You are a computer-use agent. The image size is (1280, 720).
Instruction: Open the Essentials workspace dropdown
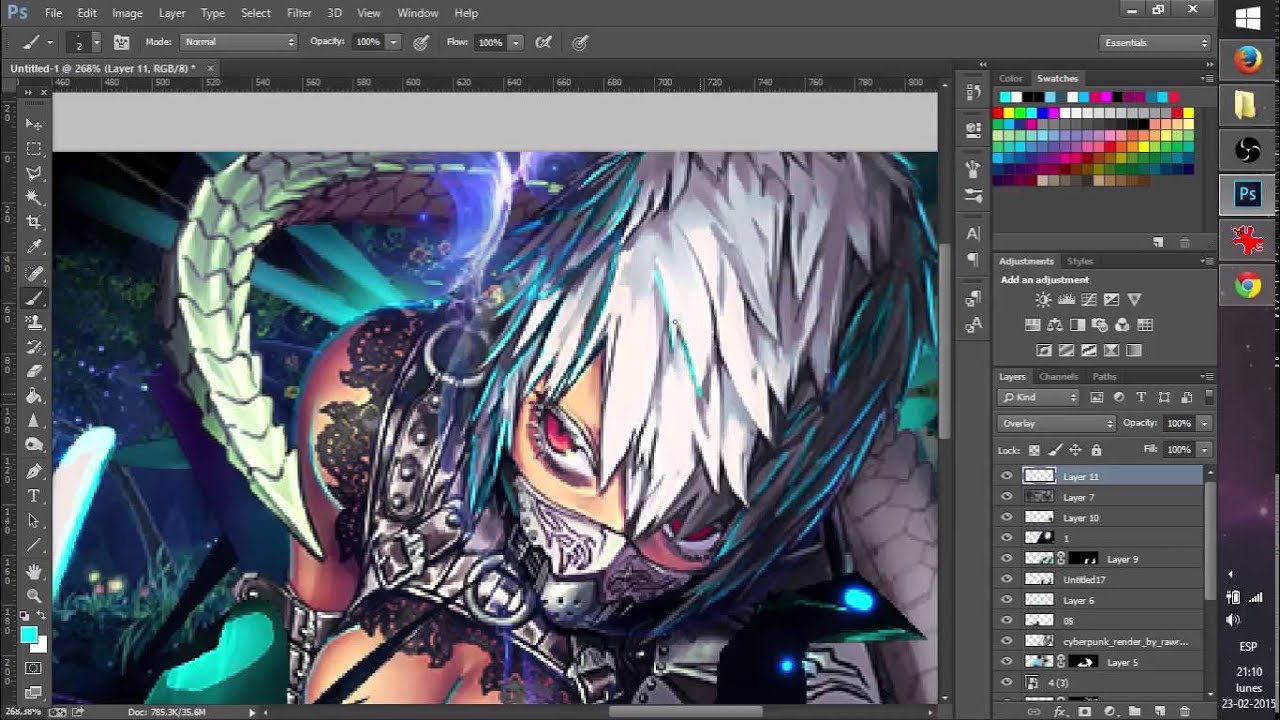pyautogui.click(x=1155, y=42)
